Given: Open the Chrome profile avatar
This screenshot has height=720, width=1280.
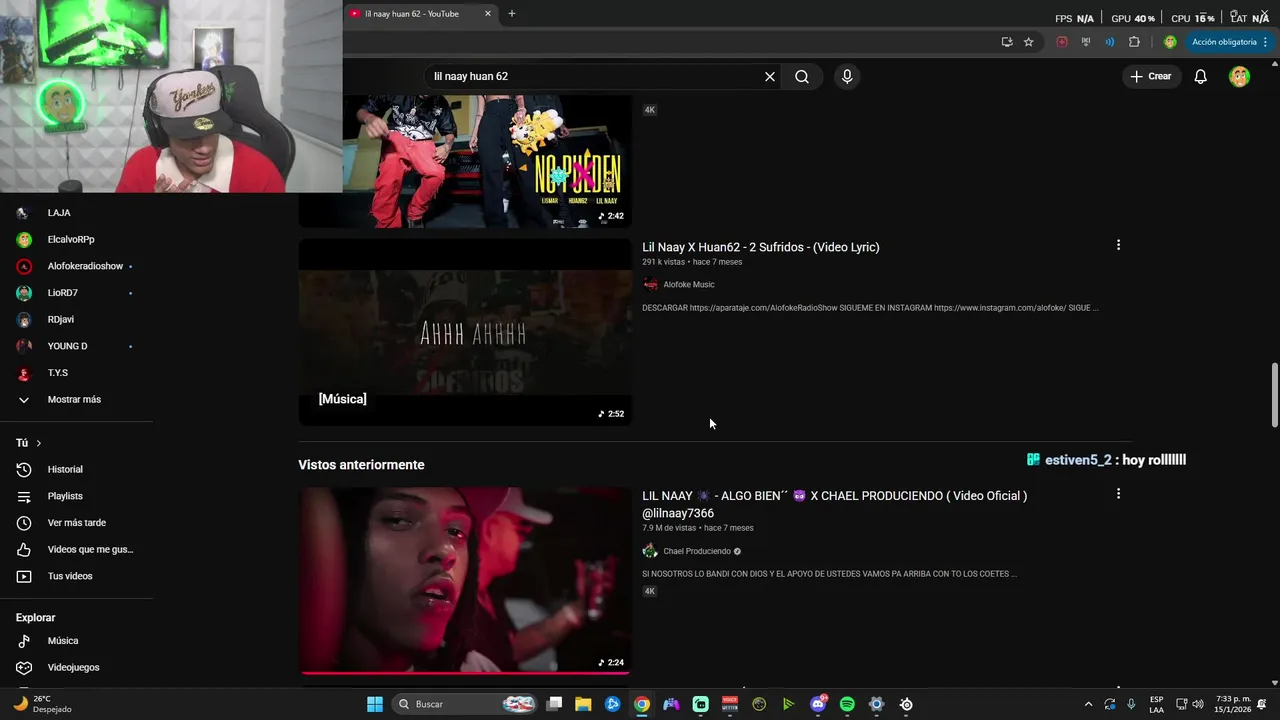Looking at the screenshot, I should [x=1170, y=42].
